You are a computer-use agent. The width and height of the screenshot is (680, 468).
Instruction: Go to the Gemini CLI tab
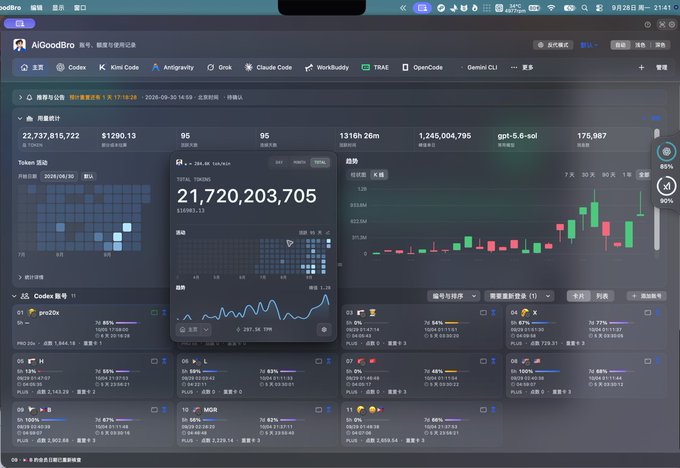(479, 67)
